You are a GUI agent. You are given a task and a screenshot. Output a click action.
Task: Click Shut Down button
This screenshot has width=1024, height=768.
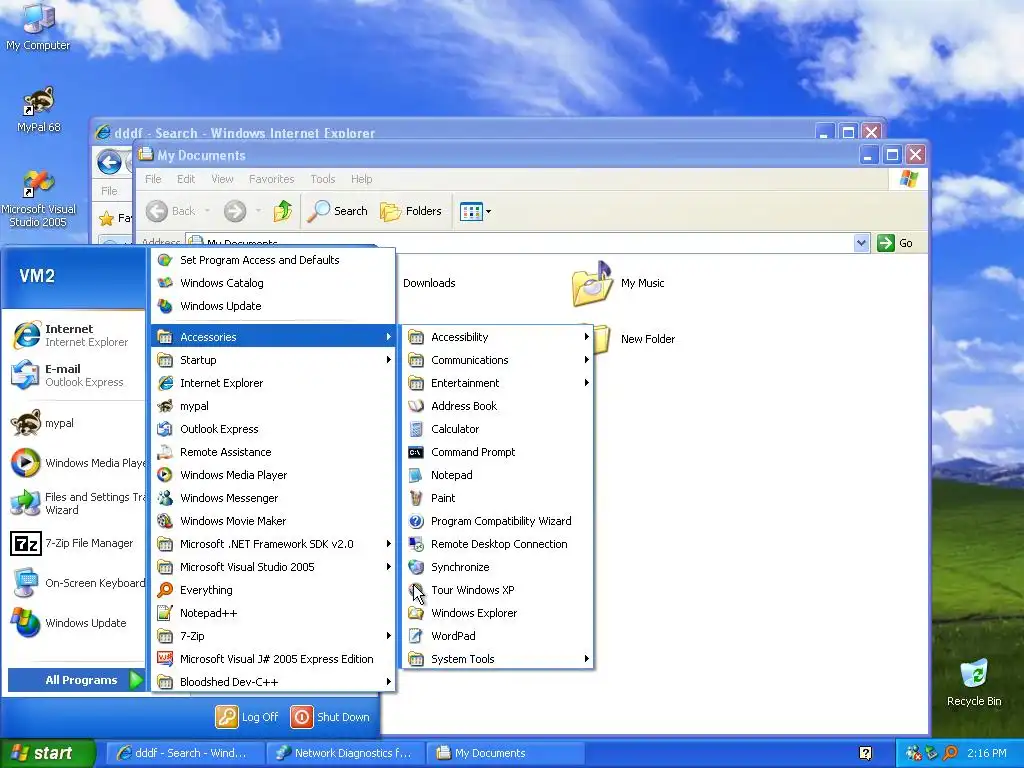[x=330, y=717]
